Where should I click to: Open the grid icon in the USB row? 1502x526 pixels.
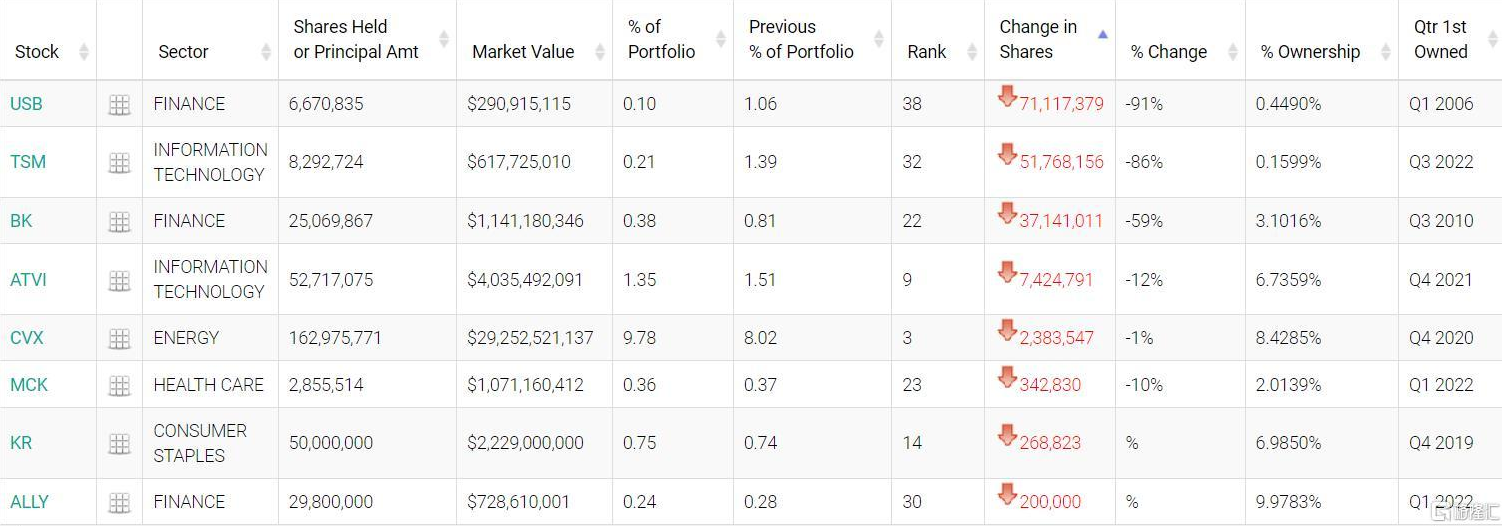coord(119,105)
